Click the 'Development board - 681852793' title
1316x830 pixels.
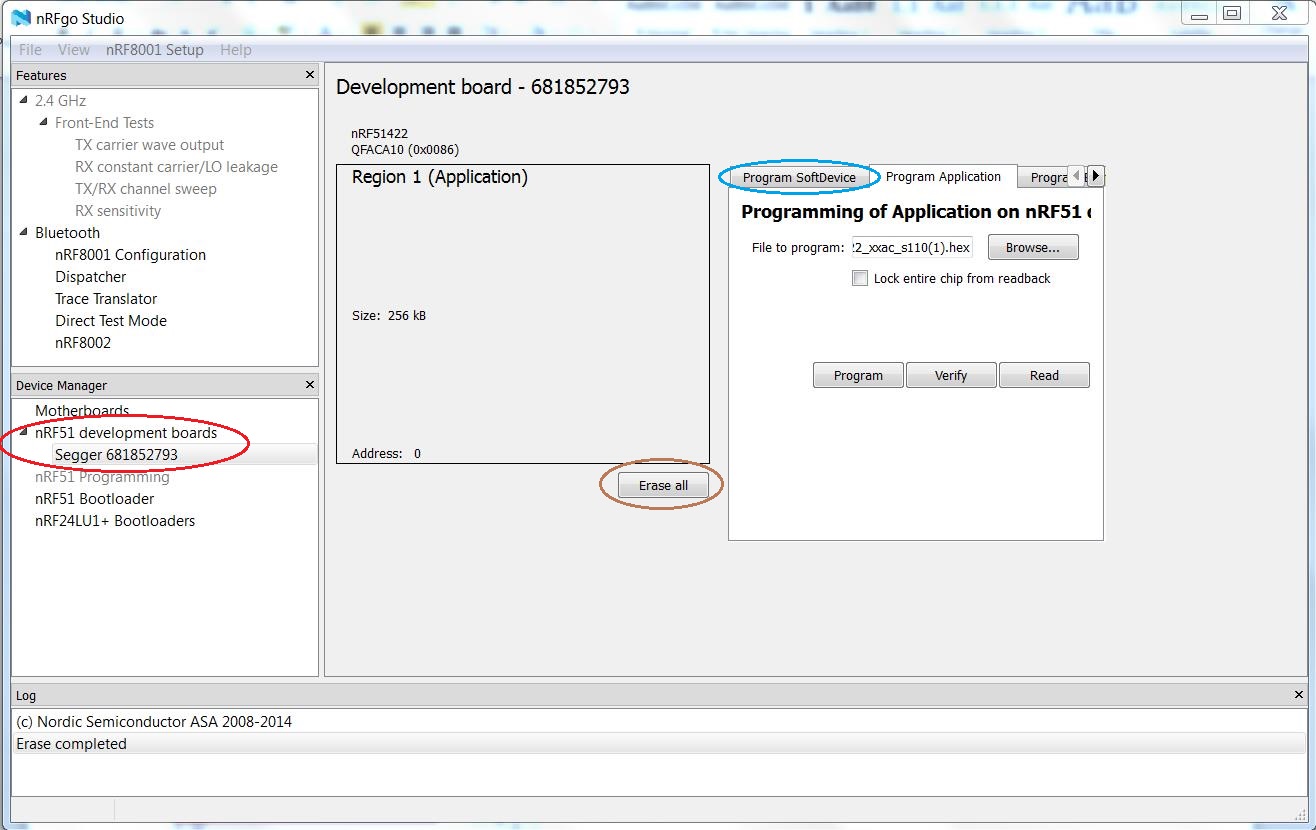tap(483, 87)
